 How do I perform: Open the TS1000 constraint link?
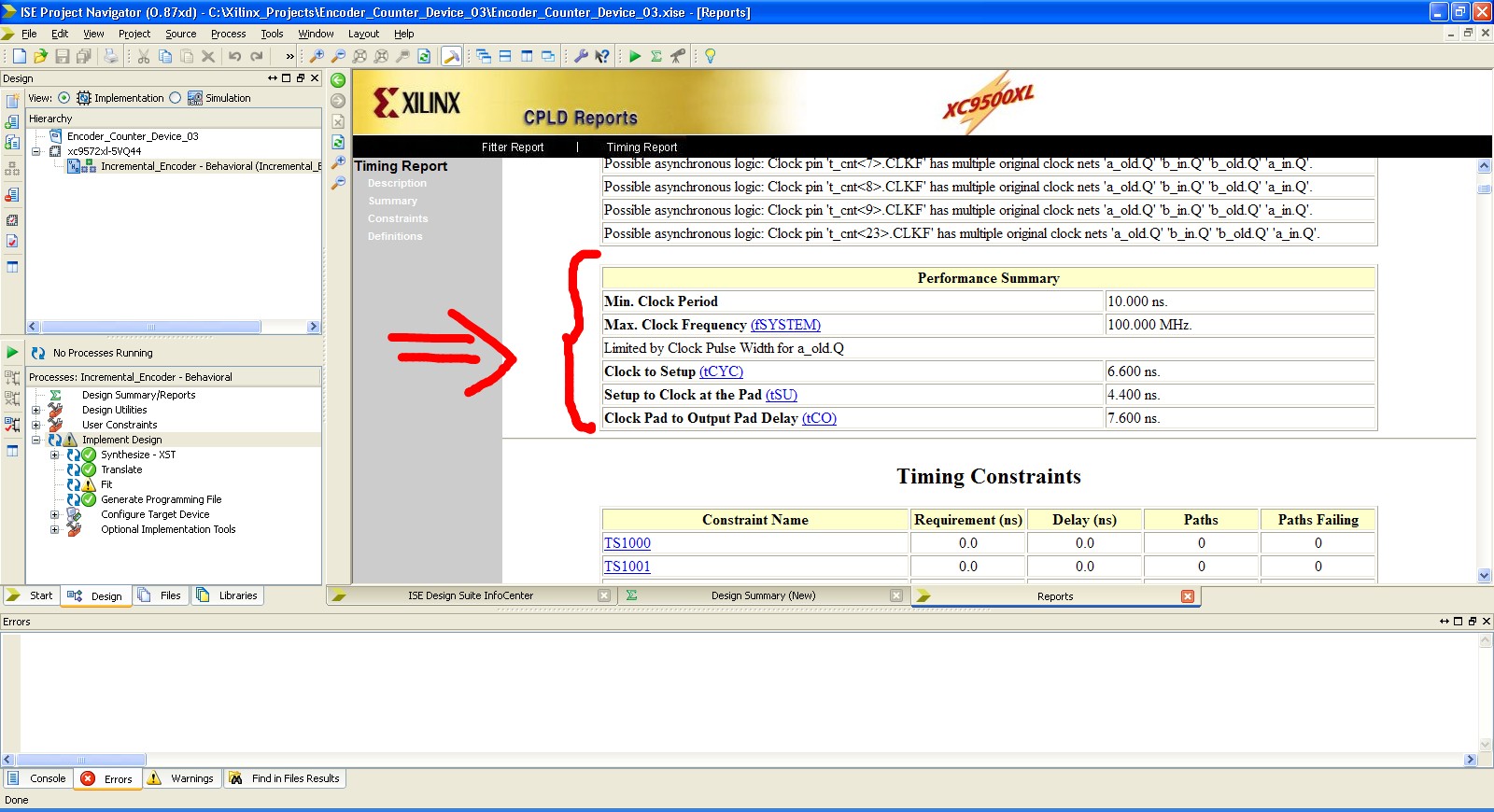(627, 543)
